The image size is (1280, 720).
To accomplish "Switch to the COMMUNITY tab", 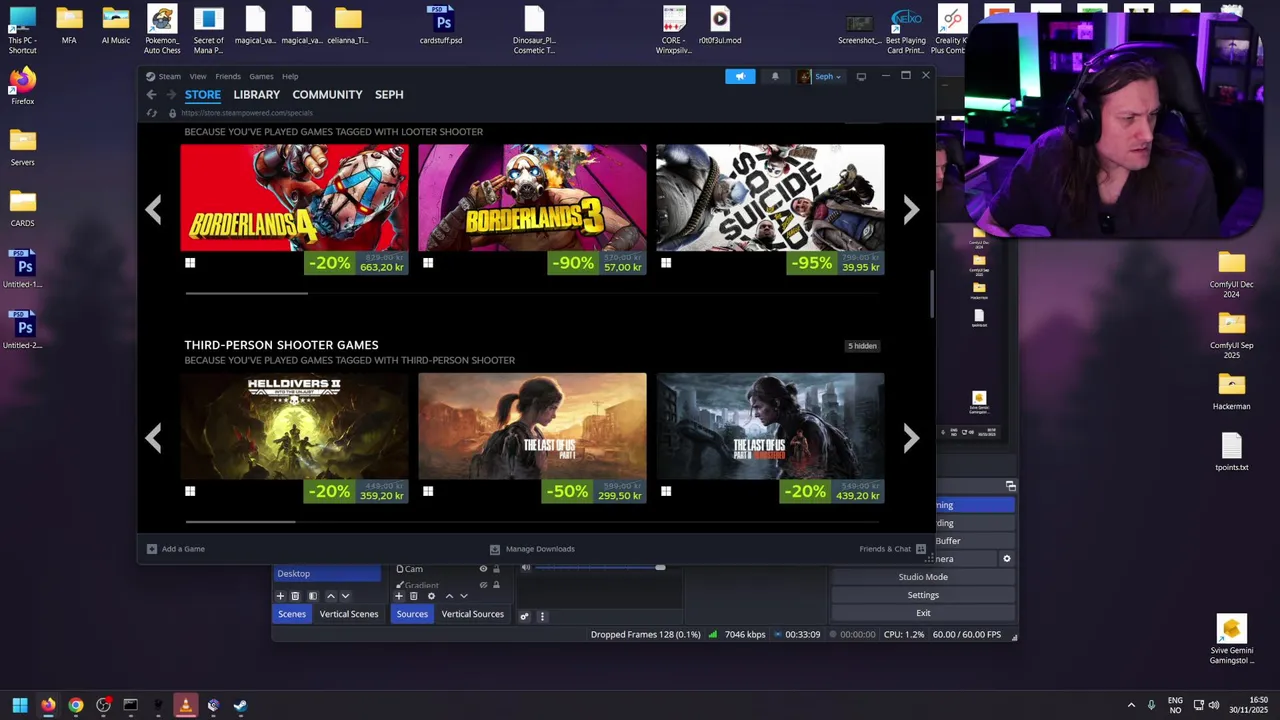I will 327,95.
